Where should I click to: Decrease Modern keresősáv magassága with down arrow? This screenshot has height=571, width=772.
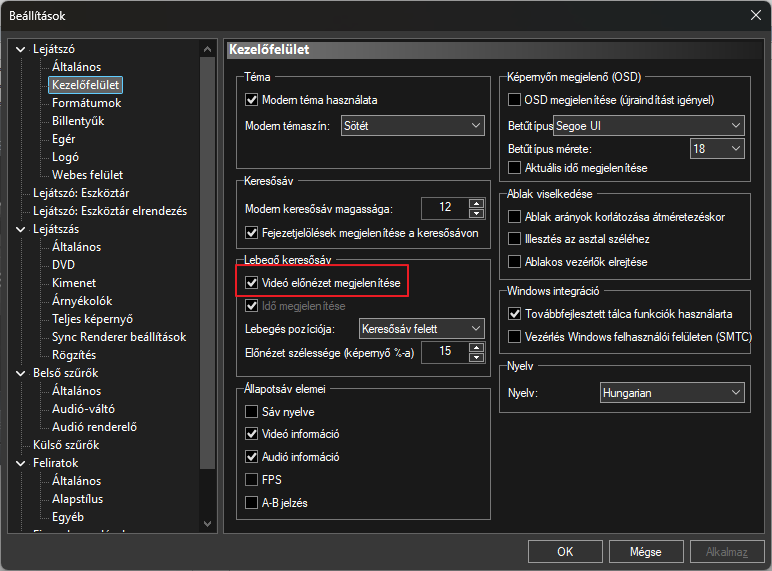tap(476, 214)
